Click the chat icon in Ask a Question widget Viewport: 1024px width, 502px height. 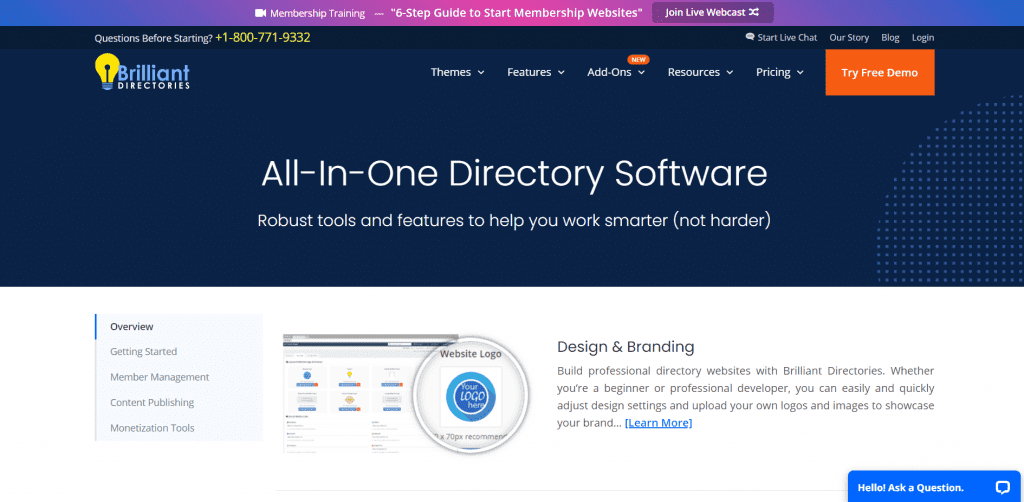[x=1002, y=487]
